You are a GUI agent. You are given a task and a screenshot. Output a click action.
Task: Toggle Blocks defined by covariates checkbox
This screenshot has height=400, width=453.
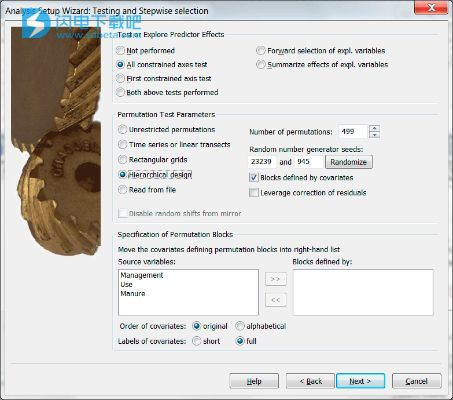coord(254,177)
